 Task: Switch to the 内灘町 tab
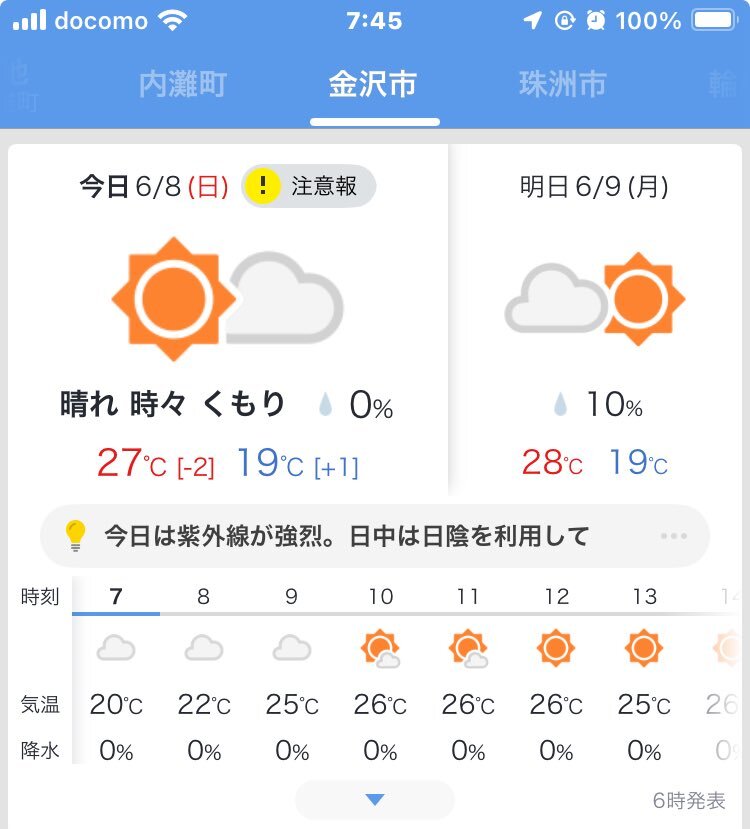point(183,84)
